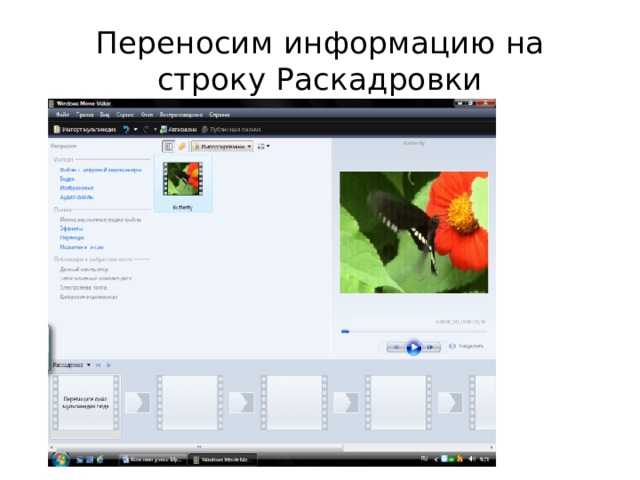Expand the Redo history dropdown arrow

click(x=155, y=129)
